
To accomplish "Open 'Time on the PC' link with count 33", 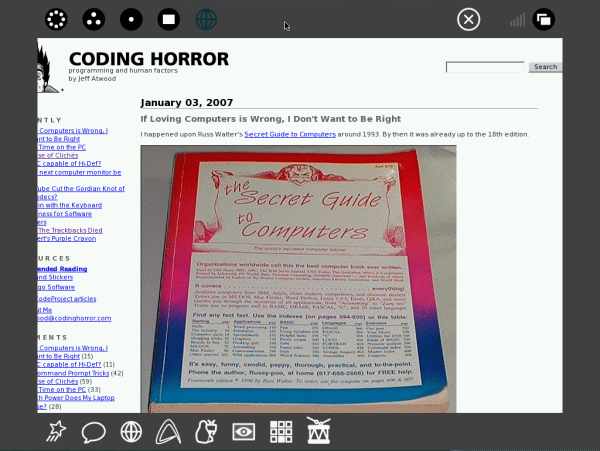I will click(x=62, y=389).
